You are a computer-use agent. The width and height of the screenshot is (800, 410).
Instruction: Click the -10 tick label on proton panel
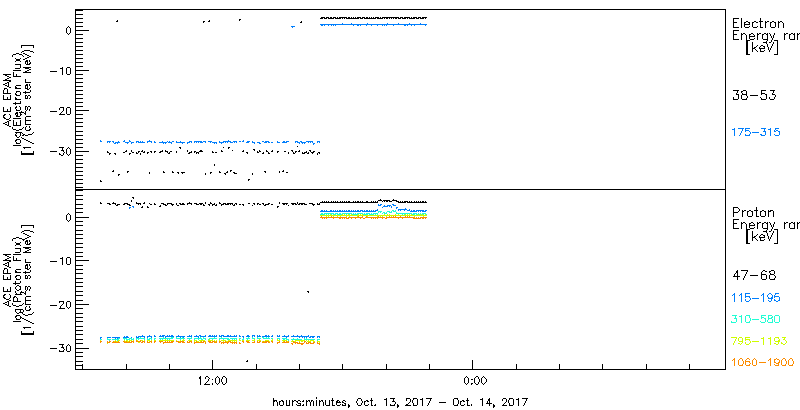59,261
